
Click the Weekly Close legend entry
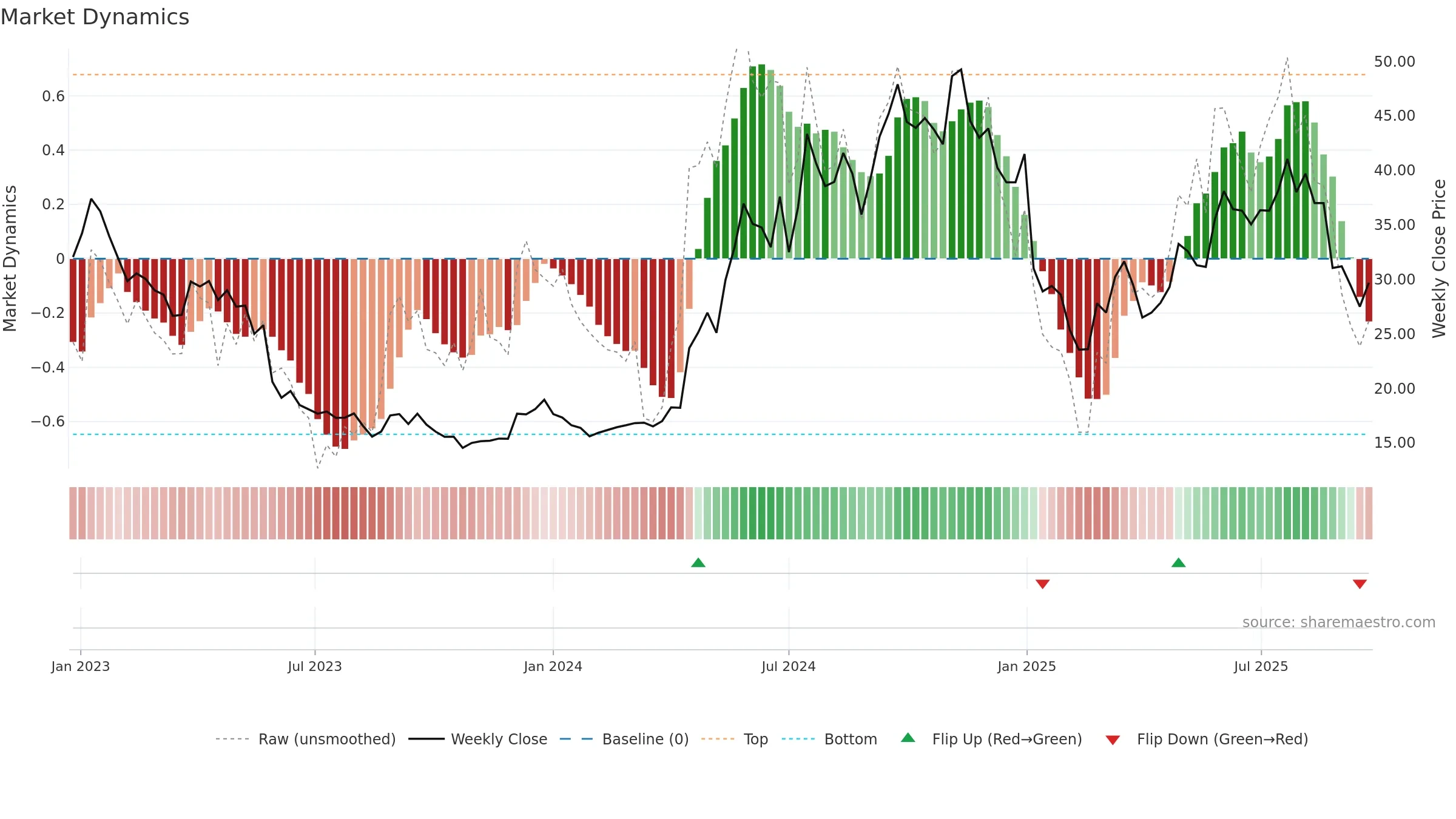click(x=478, y=739)
